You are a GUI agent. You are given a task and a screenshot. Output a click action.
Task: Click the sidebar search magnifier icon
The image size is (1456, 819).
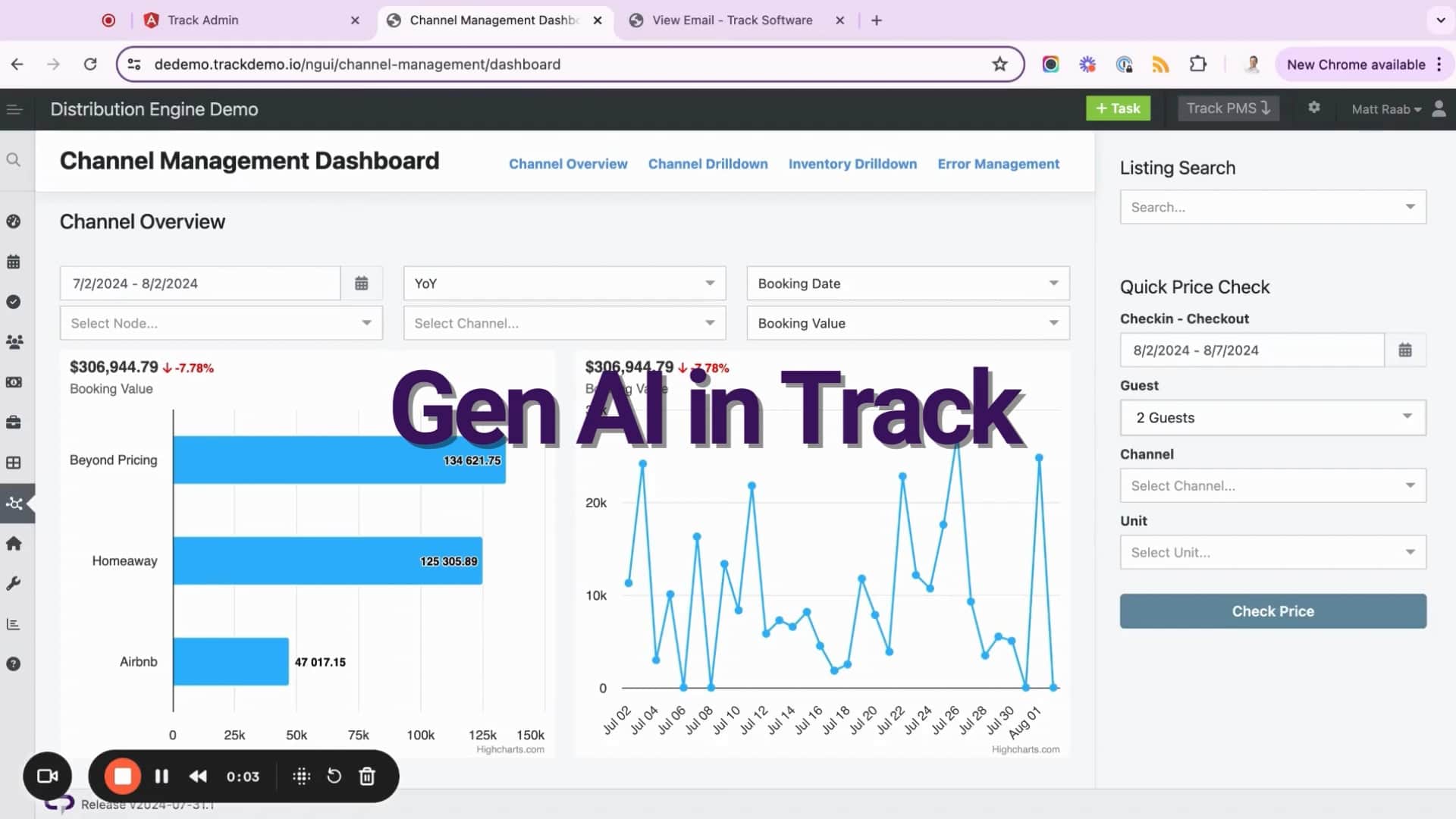(x=14, y=160)
